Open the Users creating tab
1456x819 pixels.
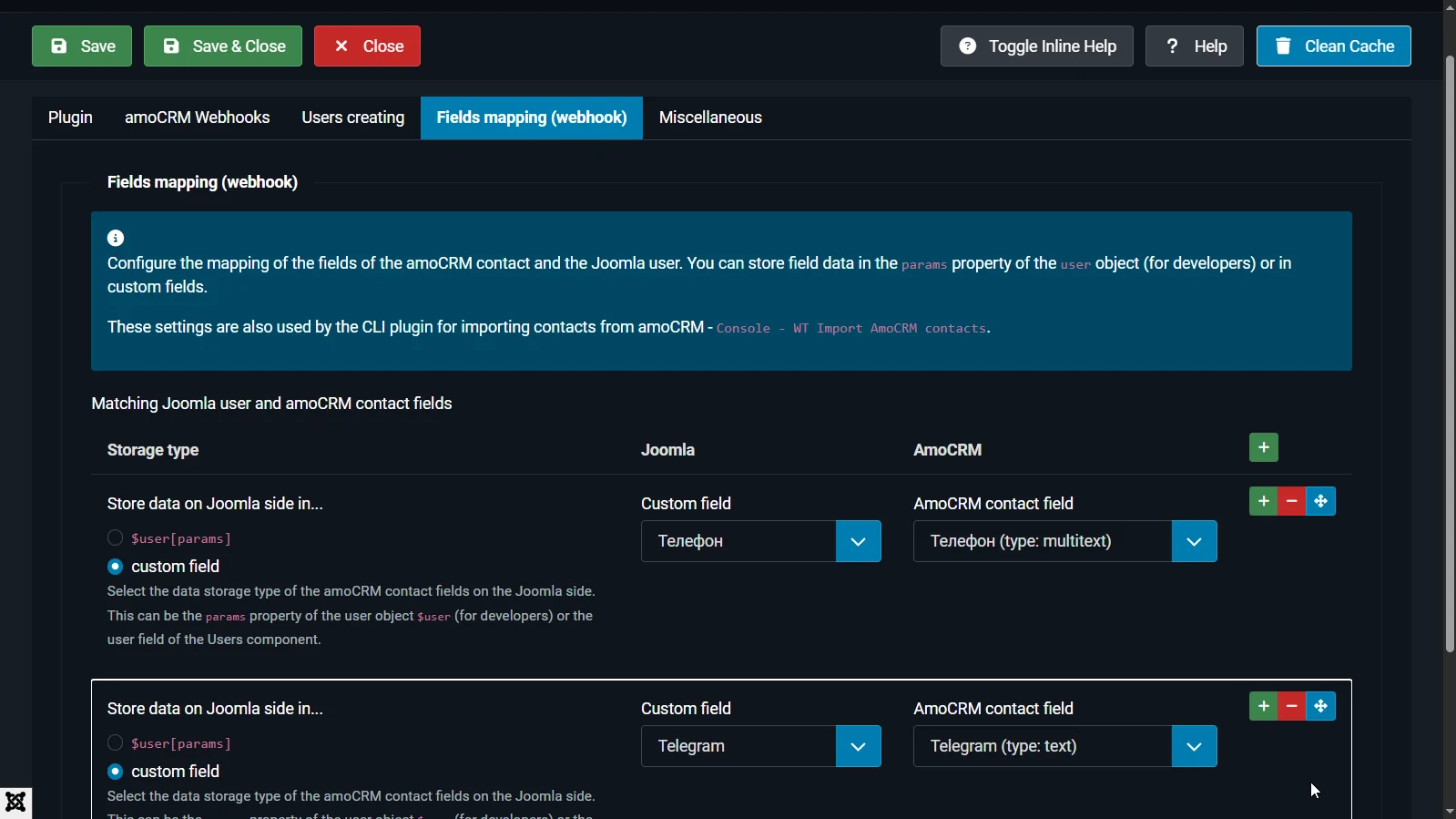(x=353, y=118)
